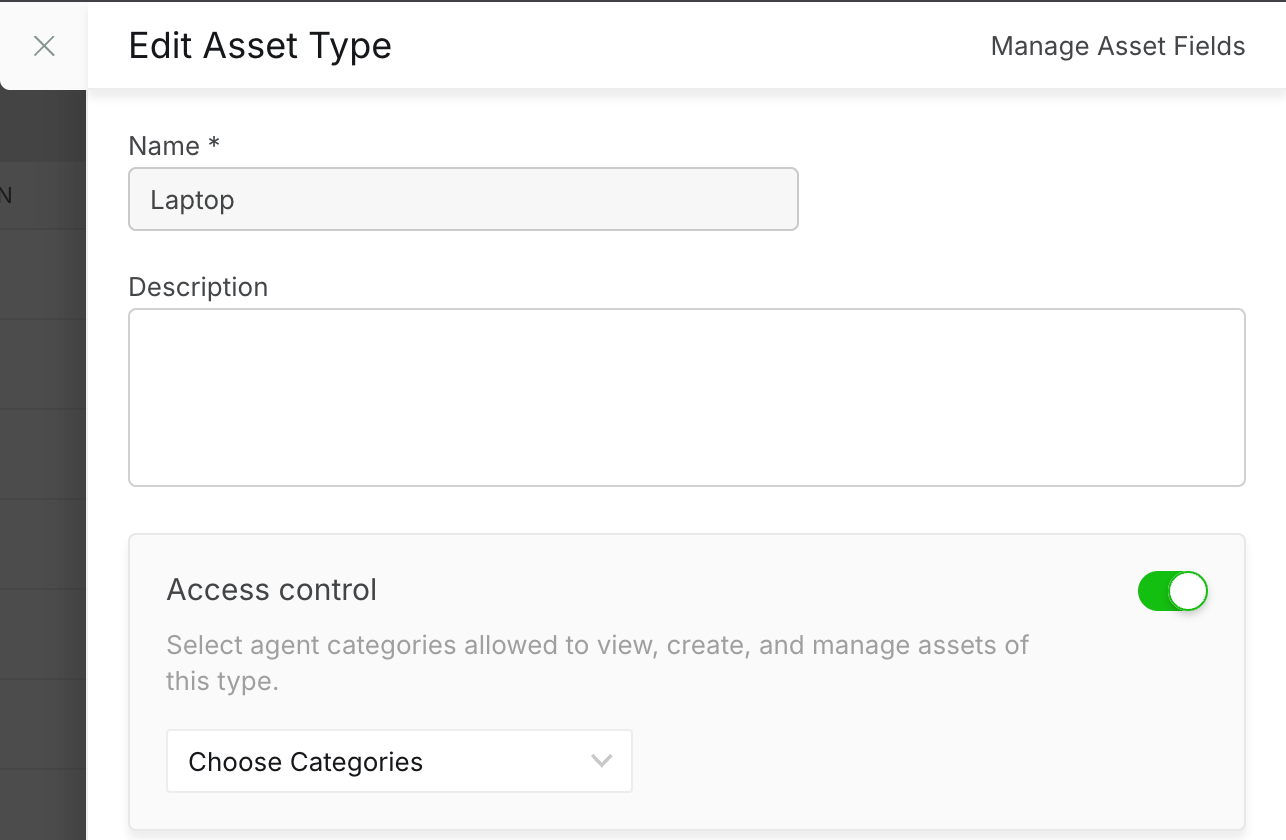
Task: Focus the Description text area
Action: click(686, 396)
